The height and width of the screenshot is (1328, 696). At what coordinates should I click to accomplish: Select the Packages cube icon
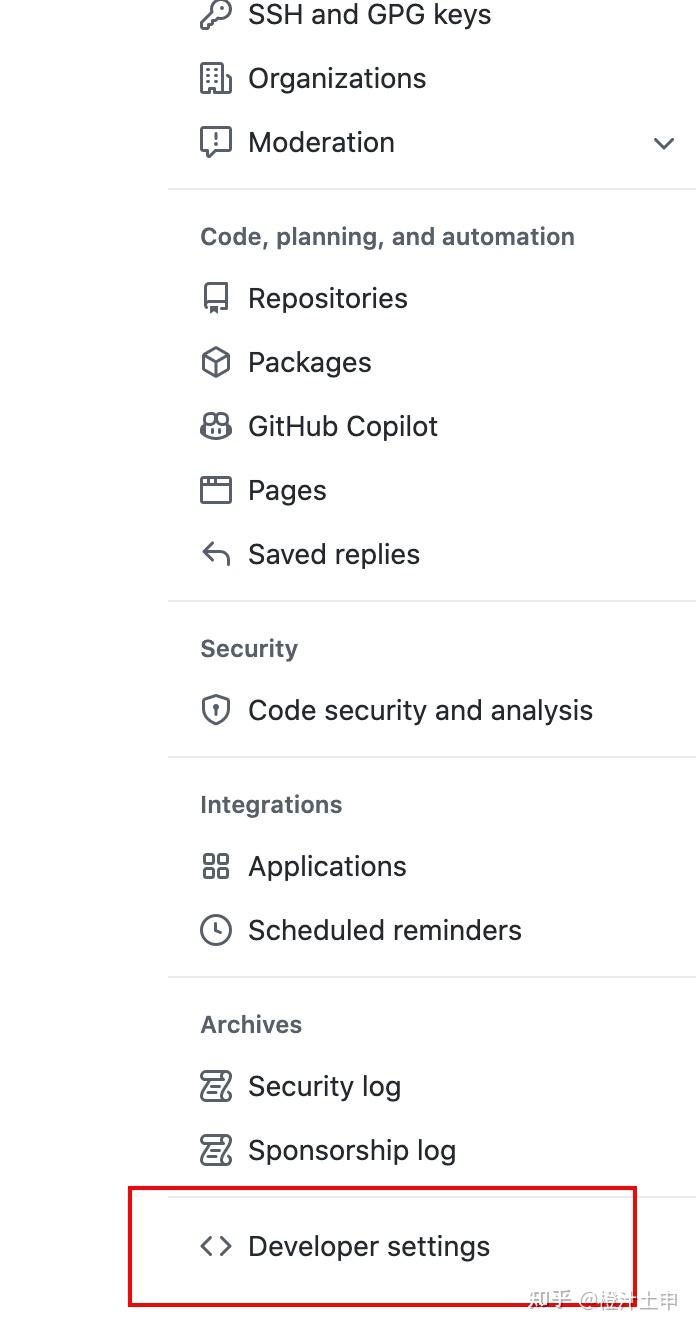[x=216, y=362]
